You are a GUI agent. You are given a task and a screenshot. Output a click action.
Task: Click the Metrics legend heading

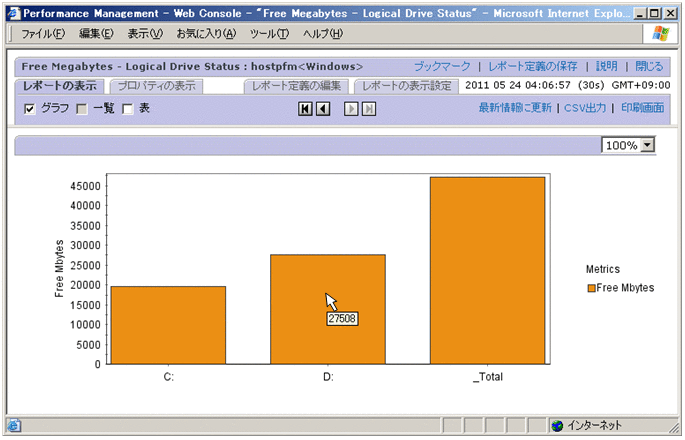[603, 269]
